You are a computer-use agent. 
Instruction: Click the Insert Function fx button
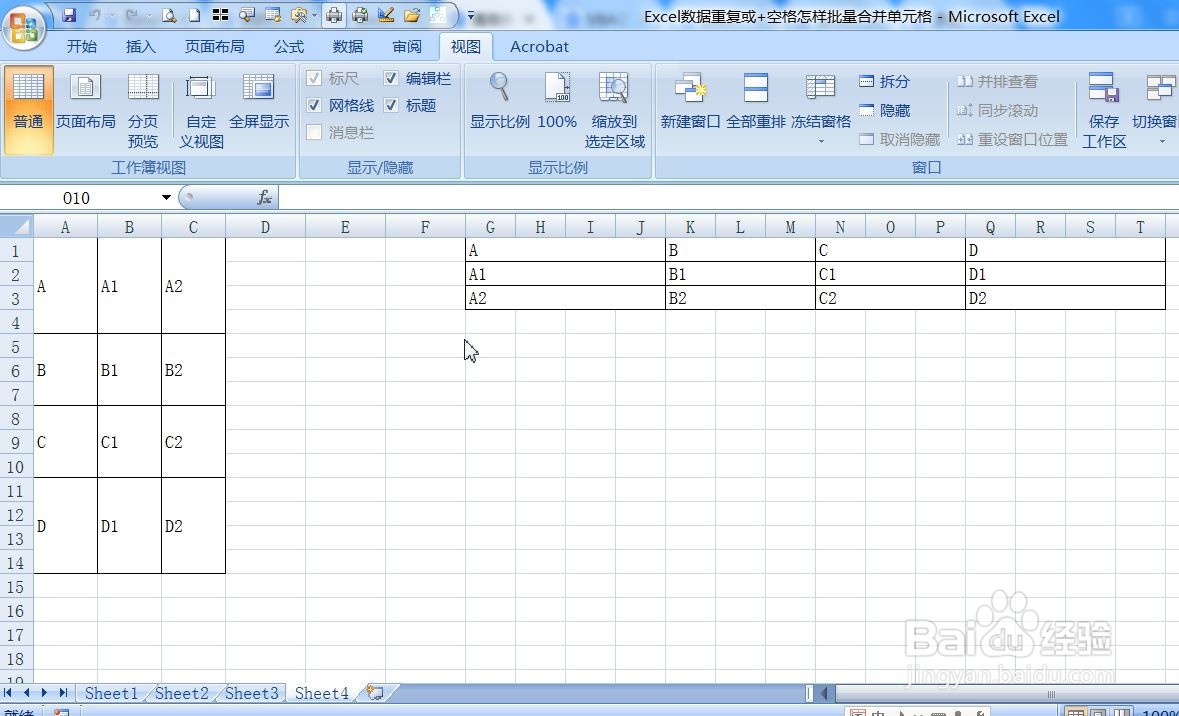tap(264, 197)
